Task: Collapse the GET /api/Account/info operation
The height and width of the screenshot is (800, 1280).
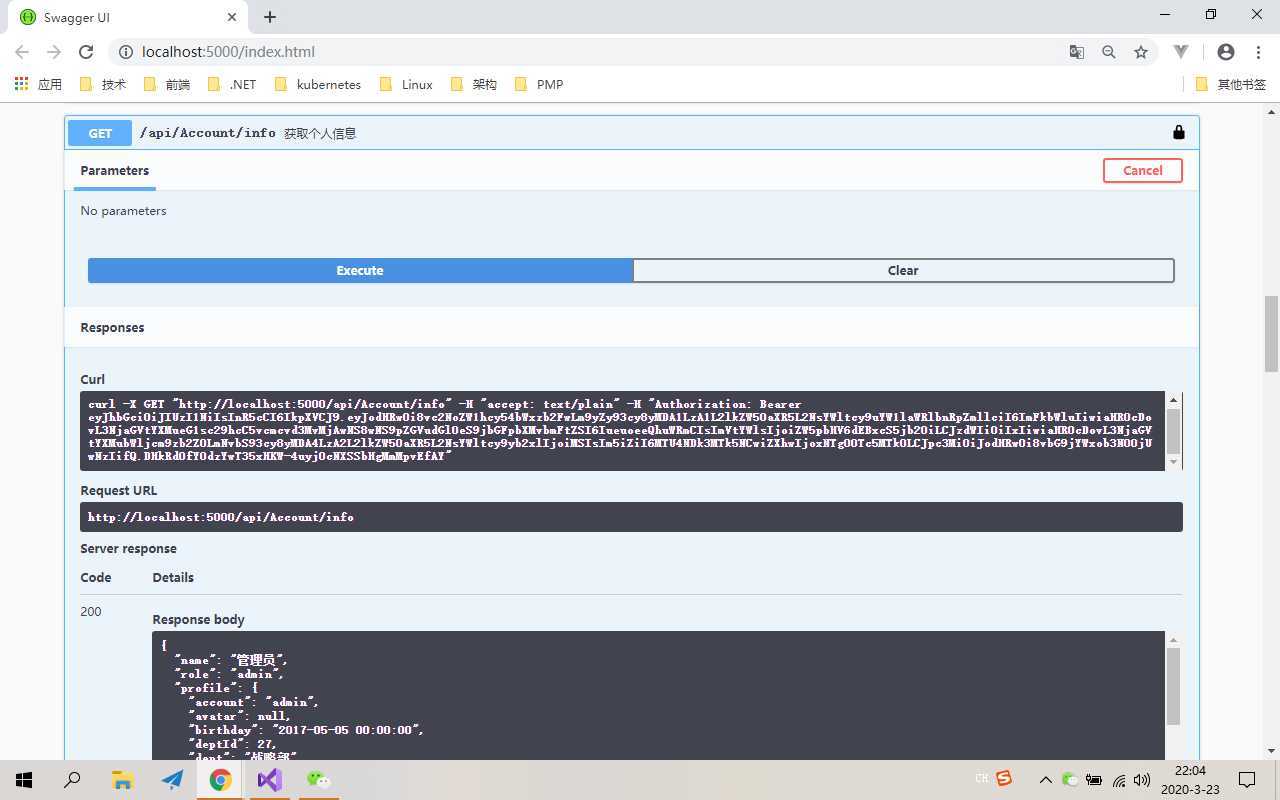Action: (x=632, y=132)
